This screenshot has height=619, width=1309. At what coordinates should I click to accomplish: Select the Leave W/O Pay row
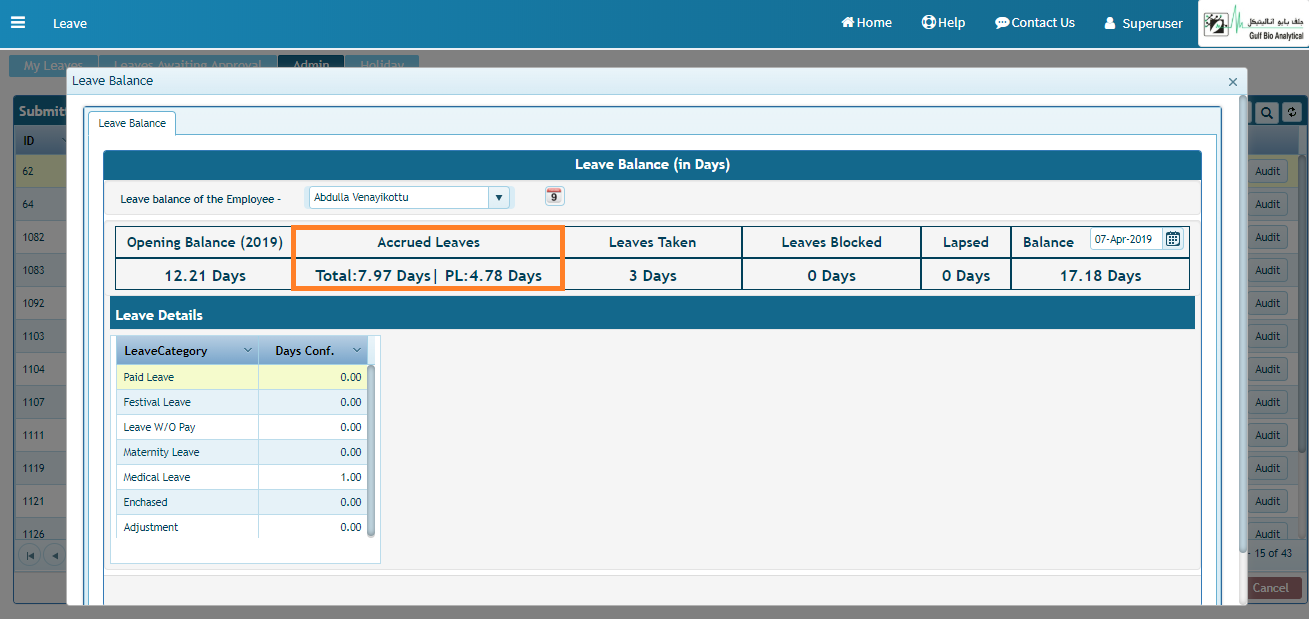pos(242,427)
